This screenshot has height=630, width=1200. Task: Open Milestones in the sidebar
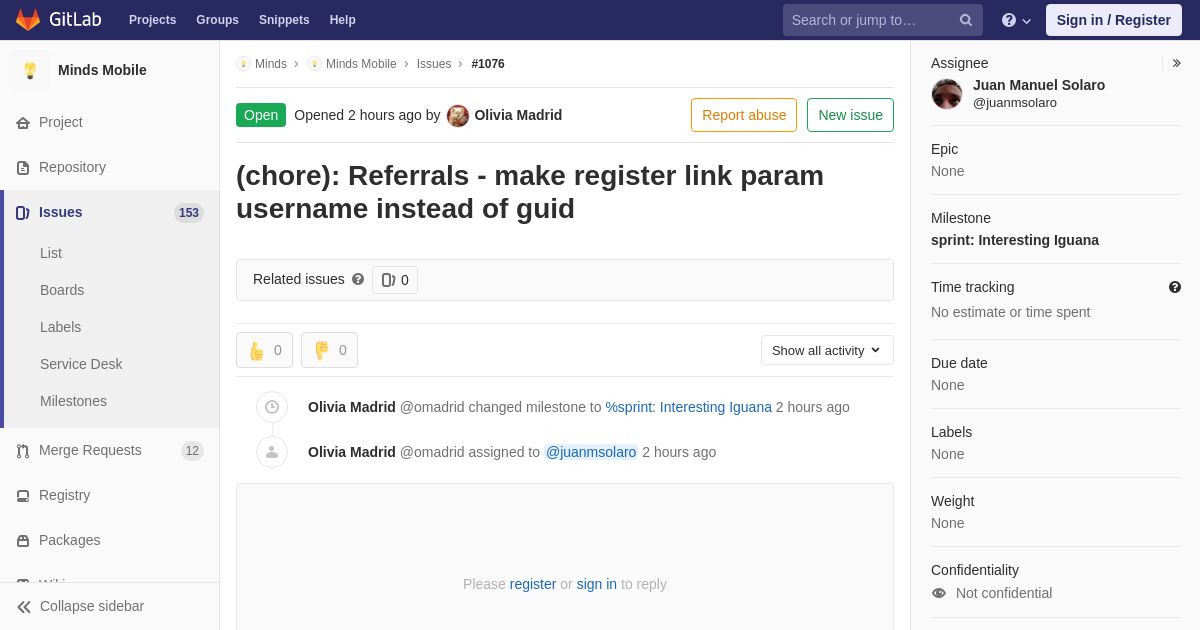coord(73,401)
